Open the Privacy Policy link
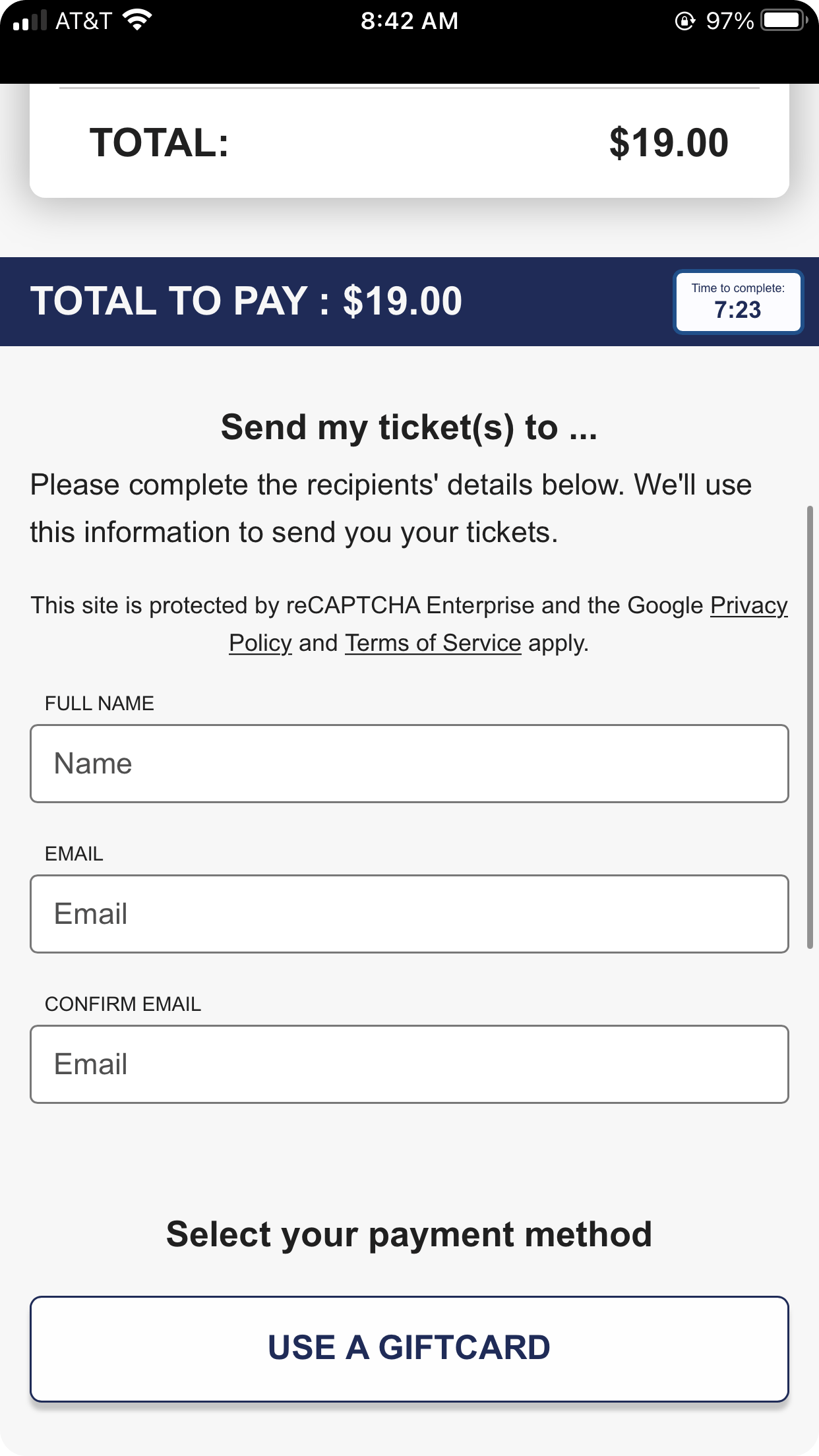Viewport: 819px width, 1456px height. pyautogui.click(x=748, y=605)
